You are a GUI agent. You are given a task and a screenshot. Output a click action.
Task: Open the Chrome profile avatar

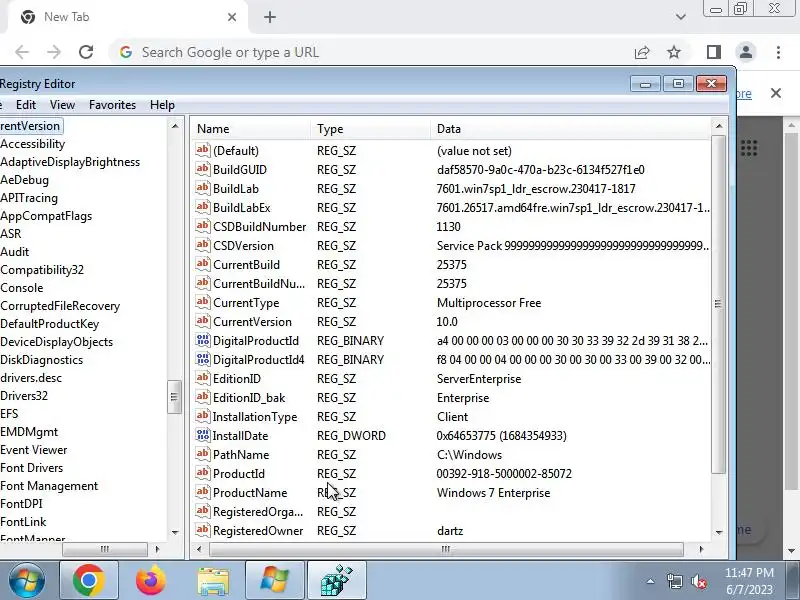(746, 52)
